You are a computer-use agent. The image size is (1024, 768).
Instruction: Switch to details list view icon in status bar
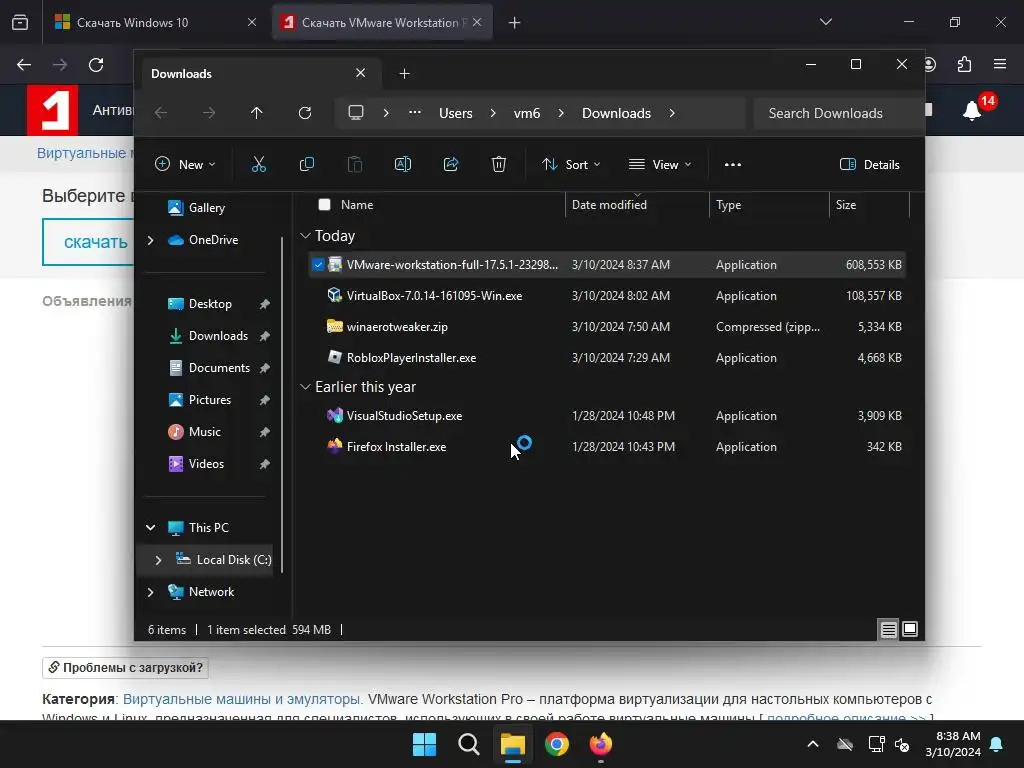click(888, 630)
